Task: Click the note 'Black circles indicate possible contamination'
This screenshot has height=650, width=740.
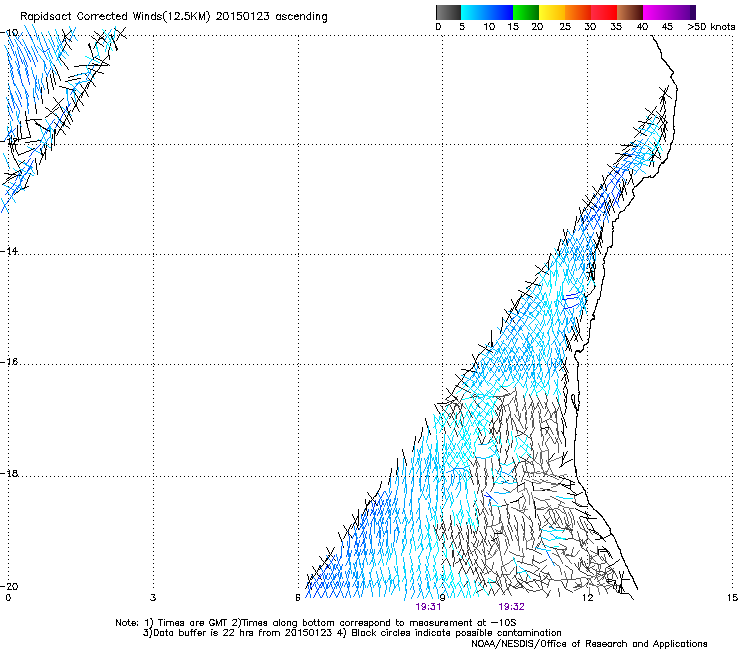Action: click(x=456, y=633)
